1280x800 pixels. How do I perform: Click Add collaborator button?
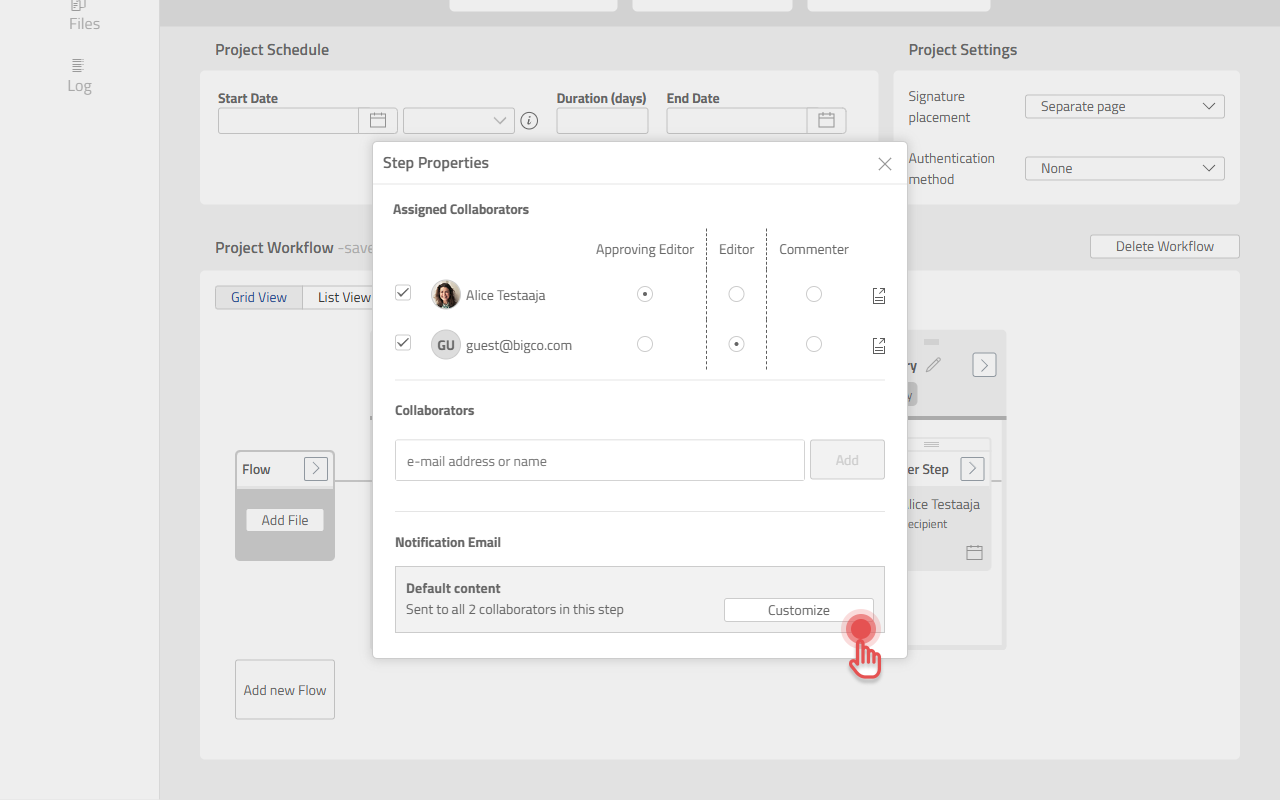coord(847,460)
